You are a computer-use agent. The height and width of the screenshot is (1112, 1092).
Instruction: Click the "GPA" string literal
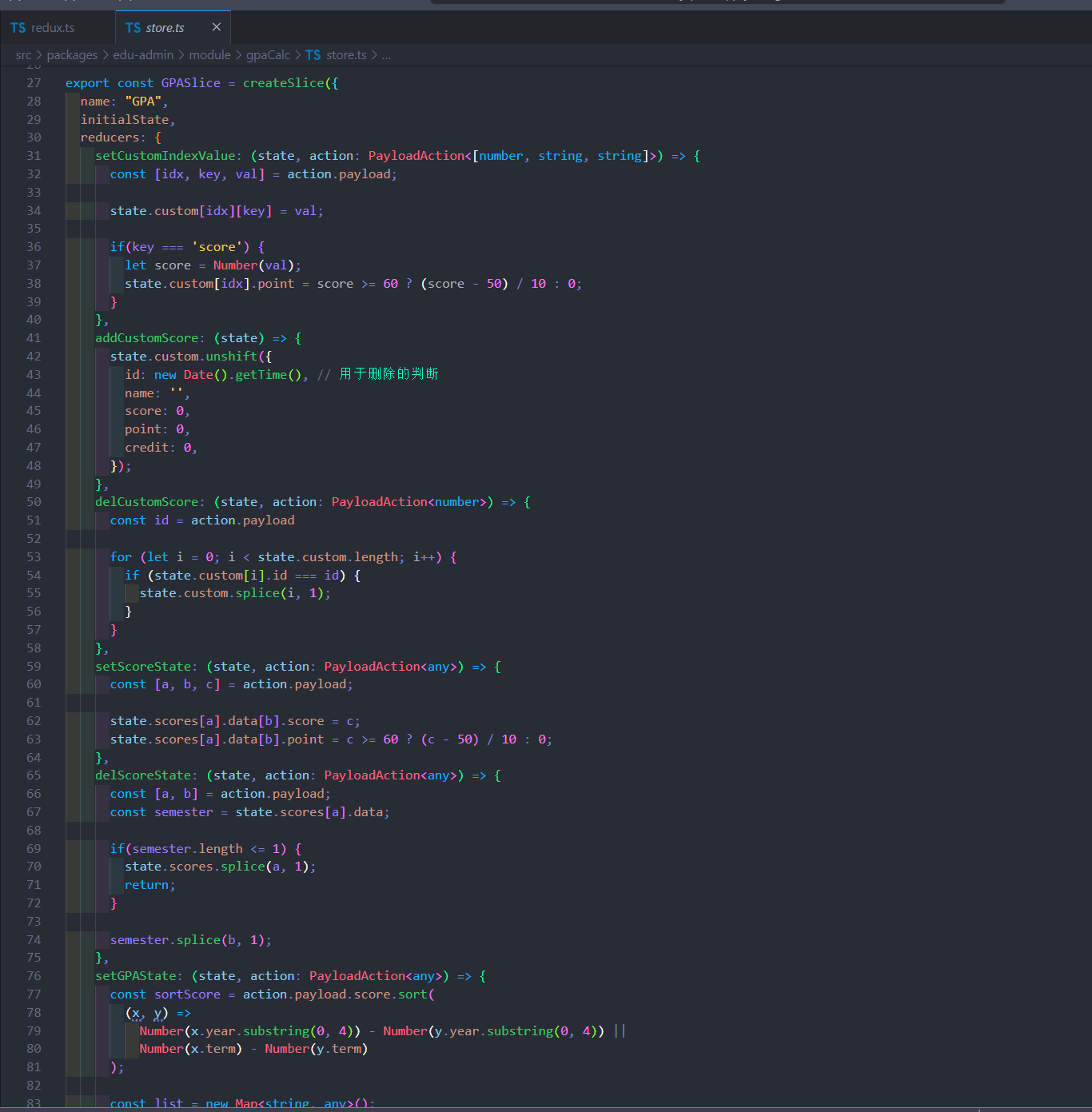pyautogui.click(x=143, y=102)
